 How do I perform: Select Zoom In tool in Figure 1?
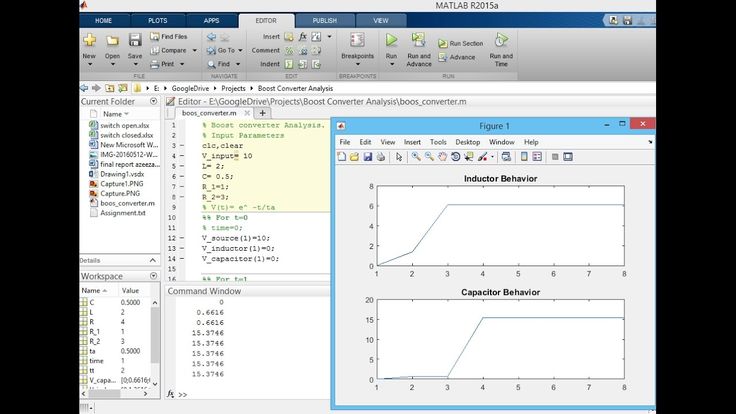point(415,157)
